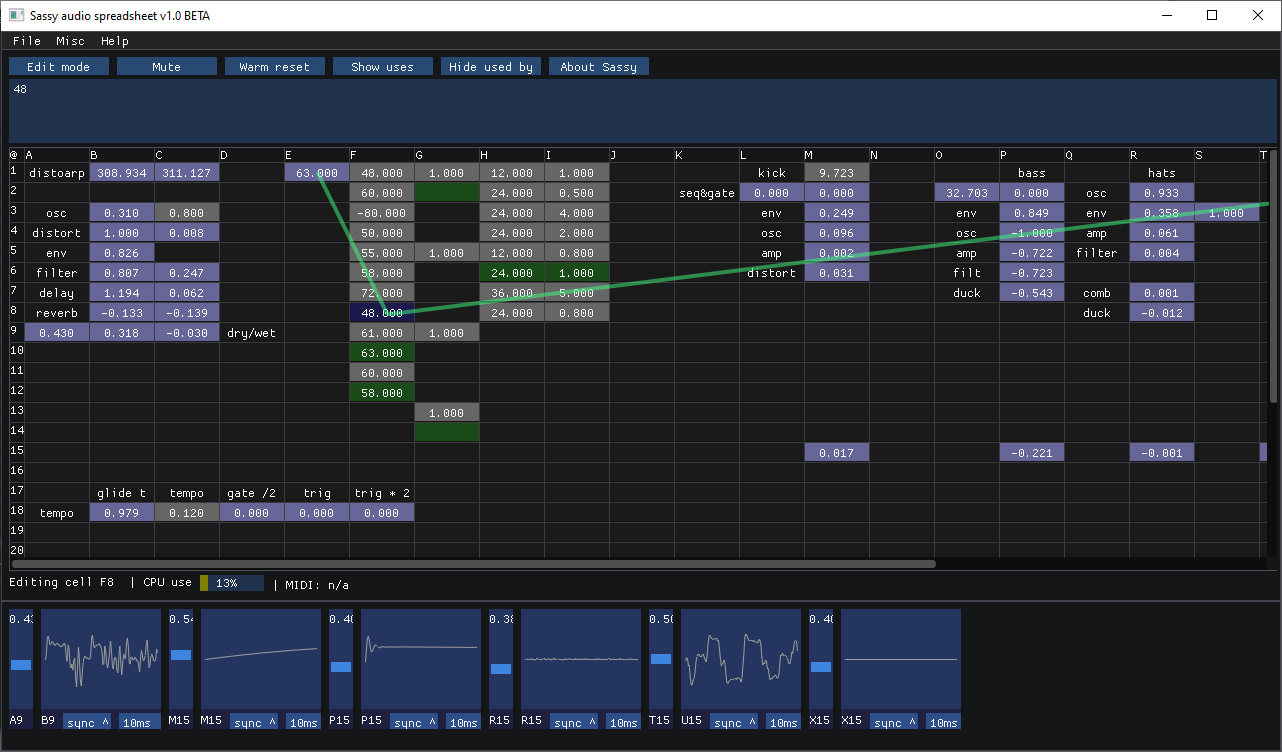Image resolution: width=1282 pixels, height=752 pixels.
Task: Click the horizontal scrollbar below the grid
Action: pyautogui.click(x=470, y=563)
